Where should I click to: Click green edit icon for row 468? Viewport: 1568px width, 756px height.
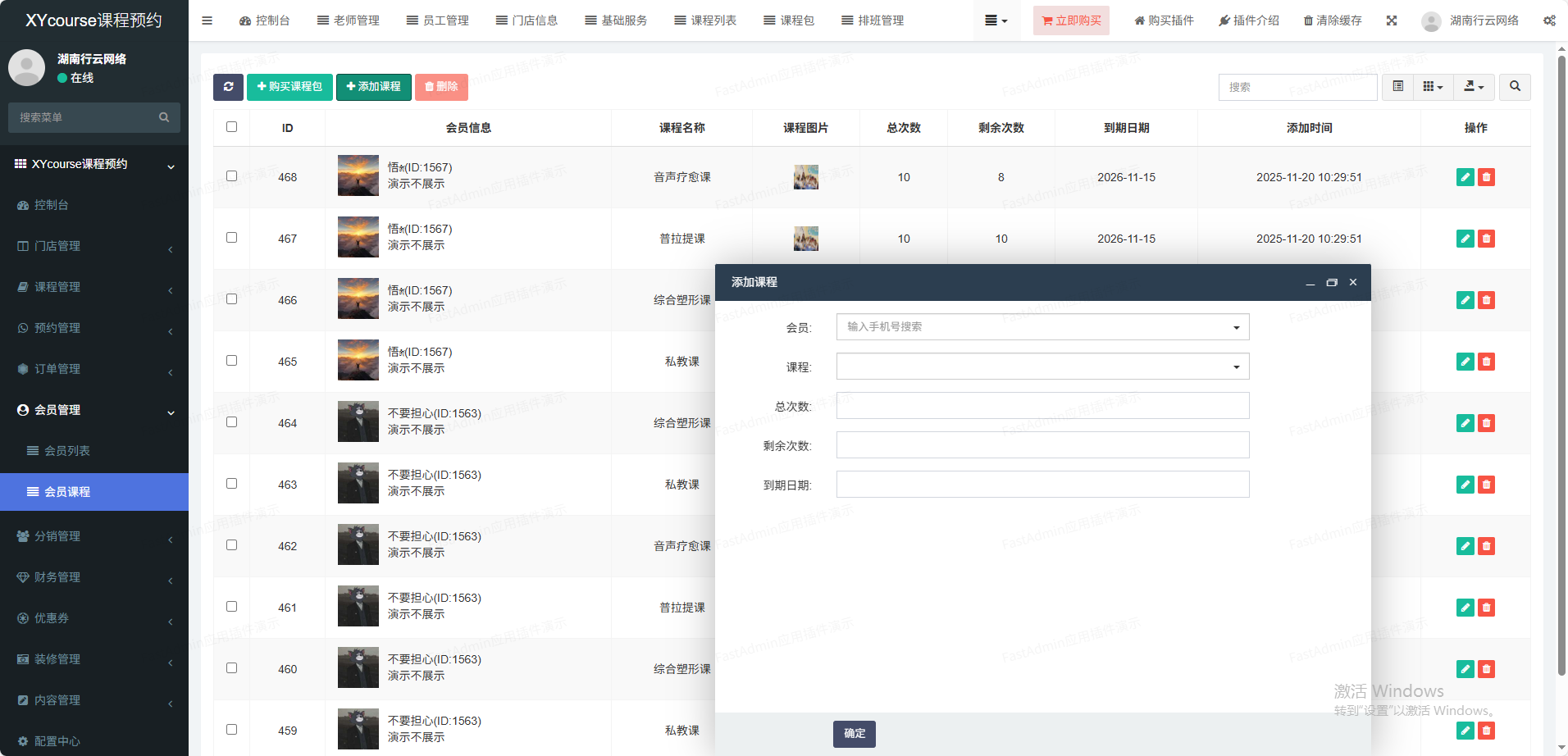click(x=1465, y=177)
